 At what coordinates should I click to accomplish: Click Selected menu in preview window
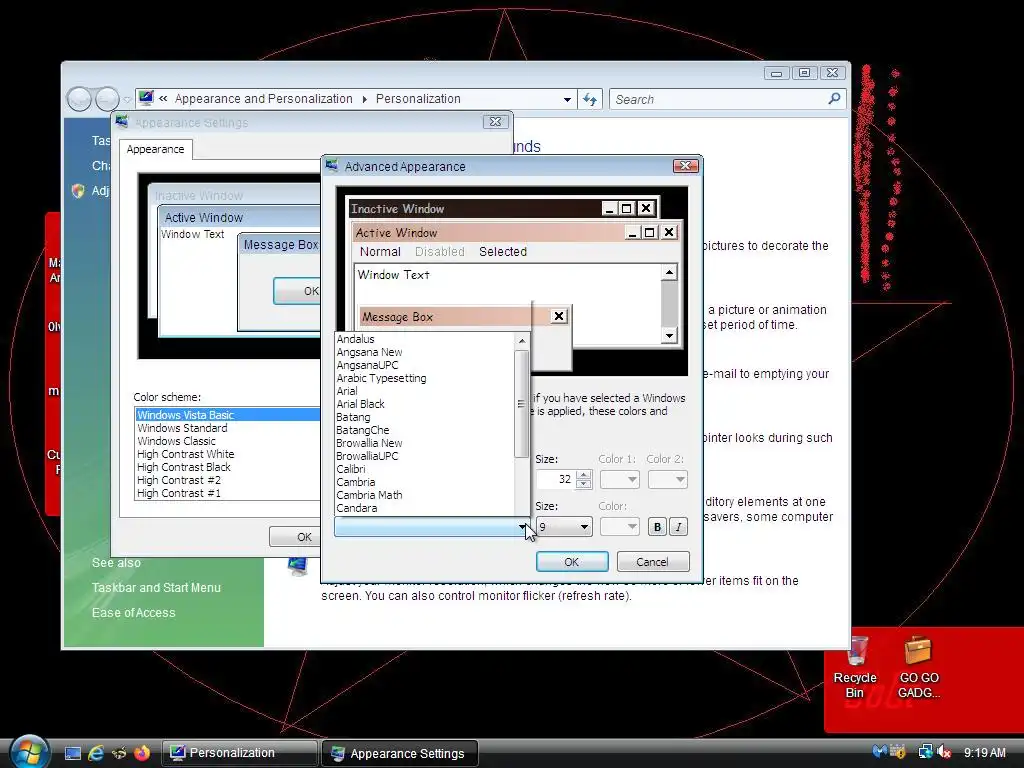tap(503, 251)
